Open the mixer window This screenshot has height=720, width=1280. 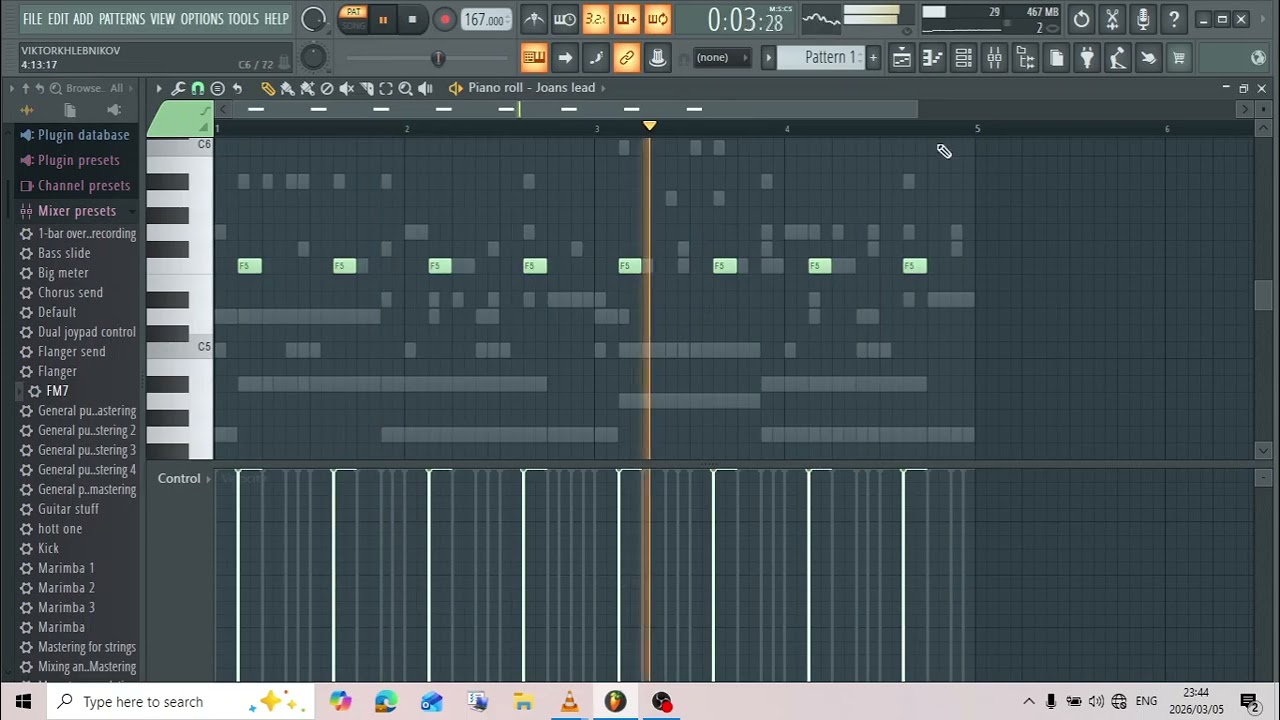coord(994,58)
